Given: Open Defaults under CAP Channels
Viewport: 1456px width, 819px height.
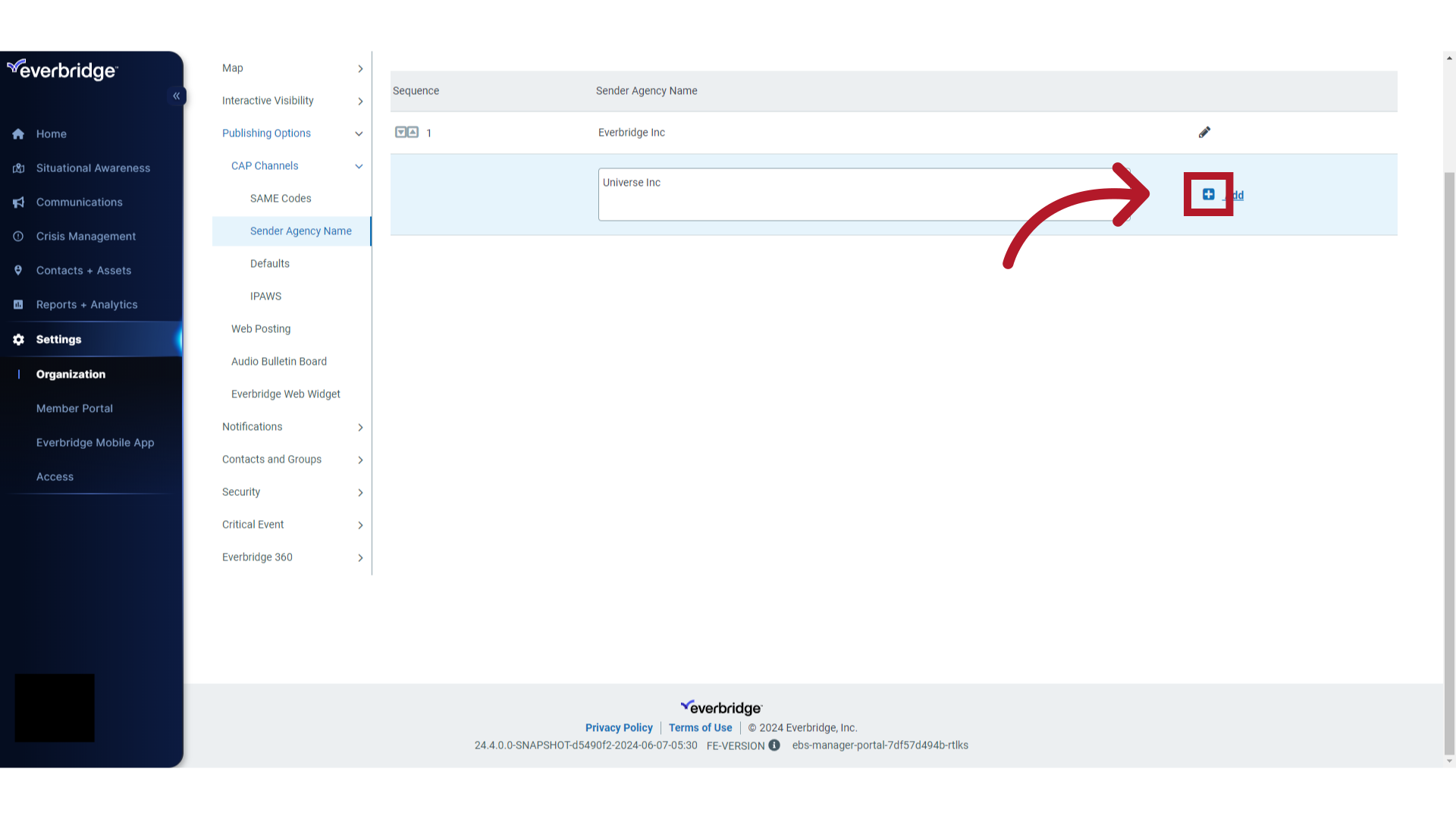Looking at the screenshot, I should click(270, 264).
